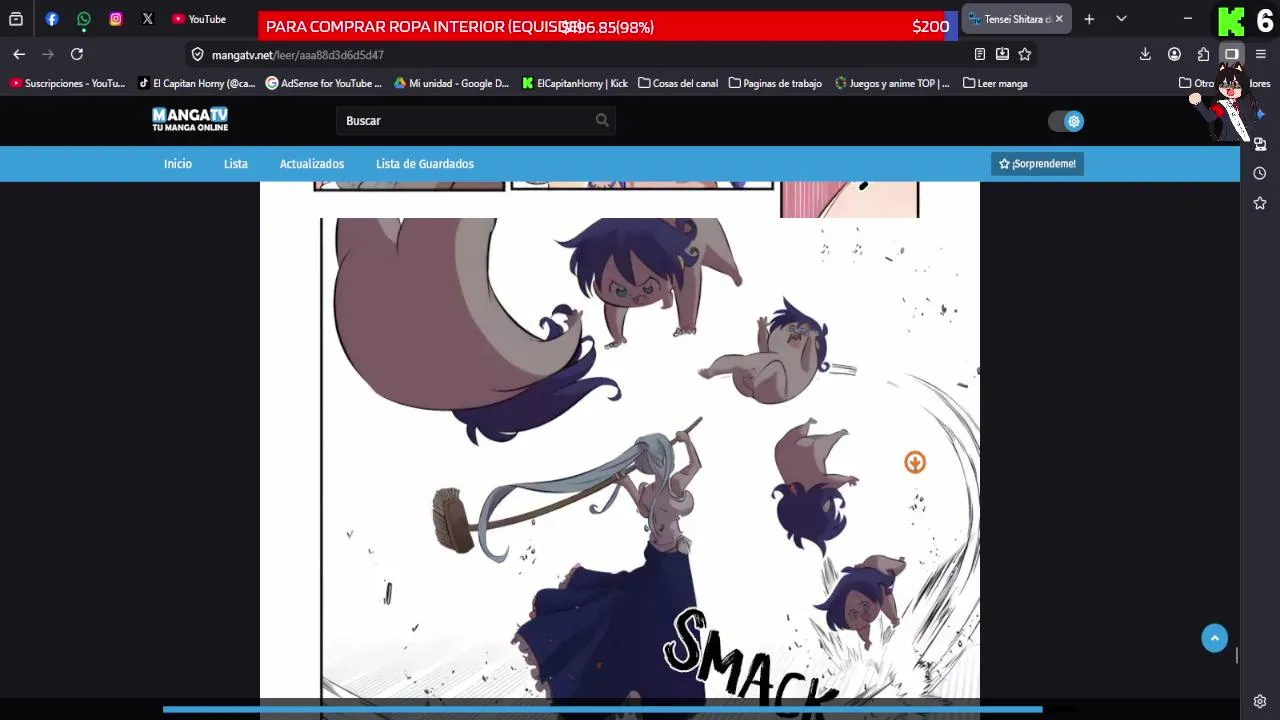1280x720 pixels.
Task: Open the tracking protection shield icon
Action: [197, 55]
